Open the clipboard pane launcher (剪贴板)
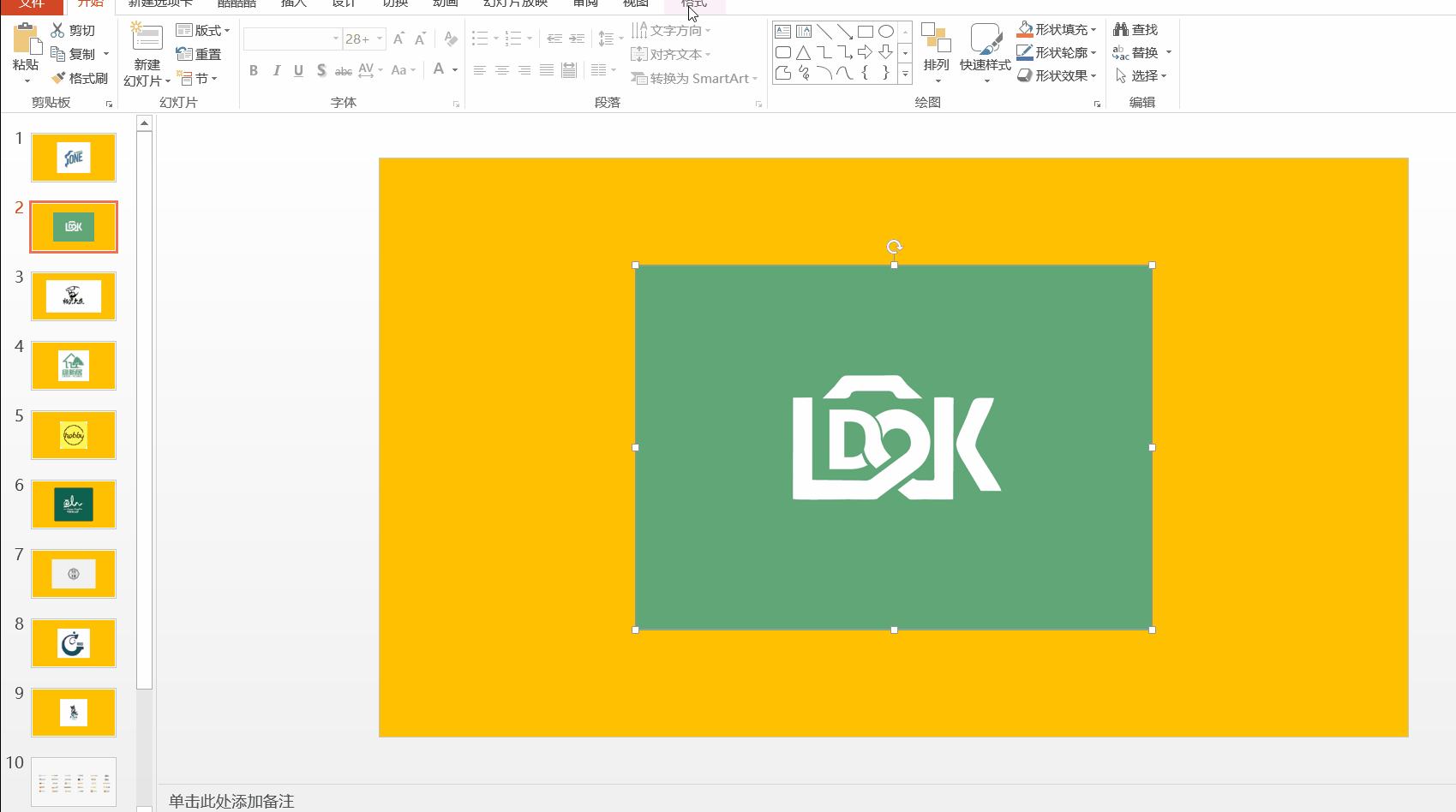The height and width of the screenshot is (812, 1456). tap(109, 104)
